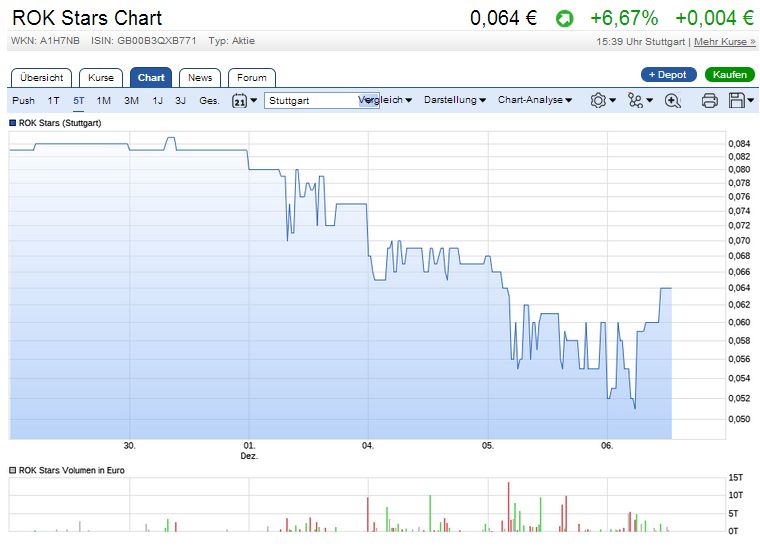Select the 1T time range

click(x=53, y=100)
